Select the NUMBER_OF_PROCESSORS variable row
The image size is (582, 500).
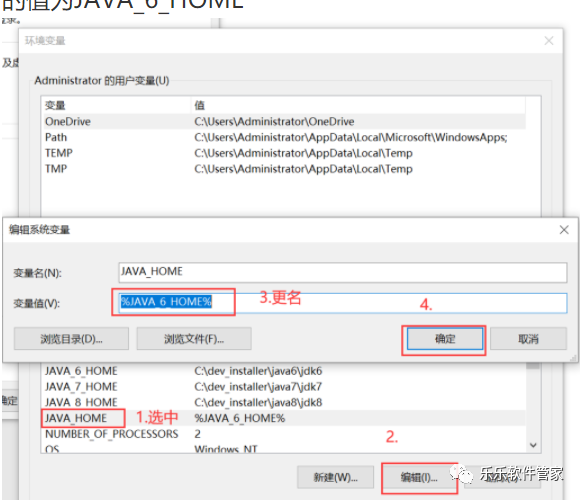283,434
